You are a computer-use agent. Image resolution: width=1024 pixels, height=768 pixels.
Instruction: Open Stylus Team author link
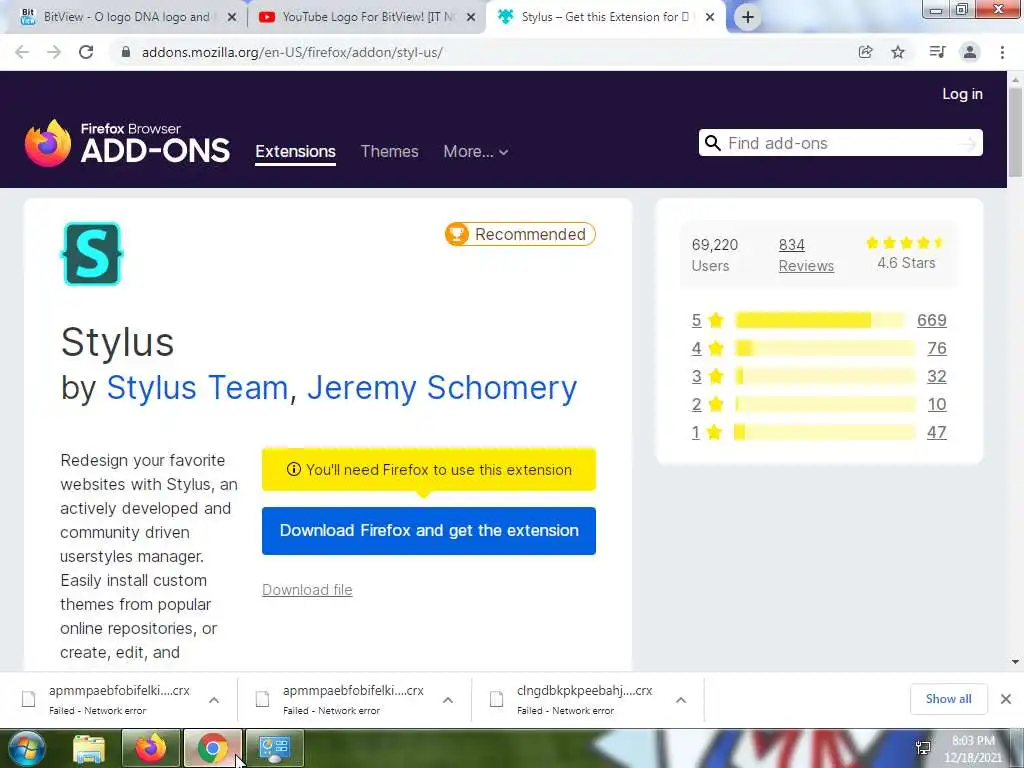(x=197, y=388)
